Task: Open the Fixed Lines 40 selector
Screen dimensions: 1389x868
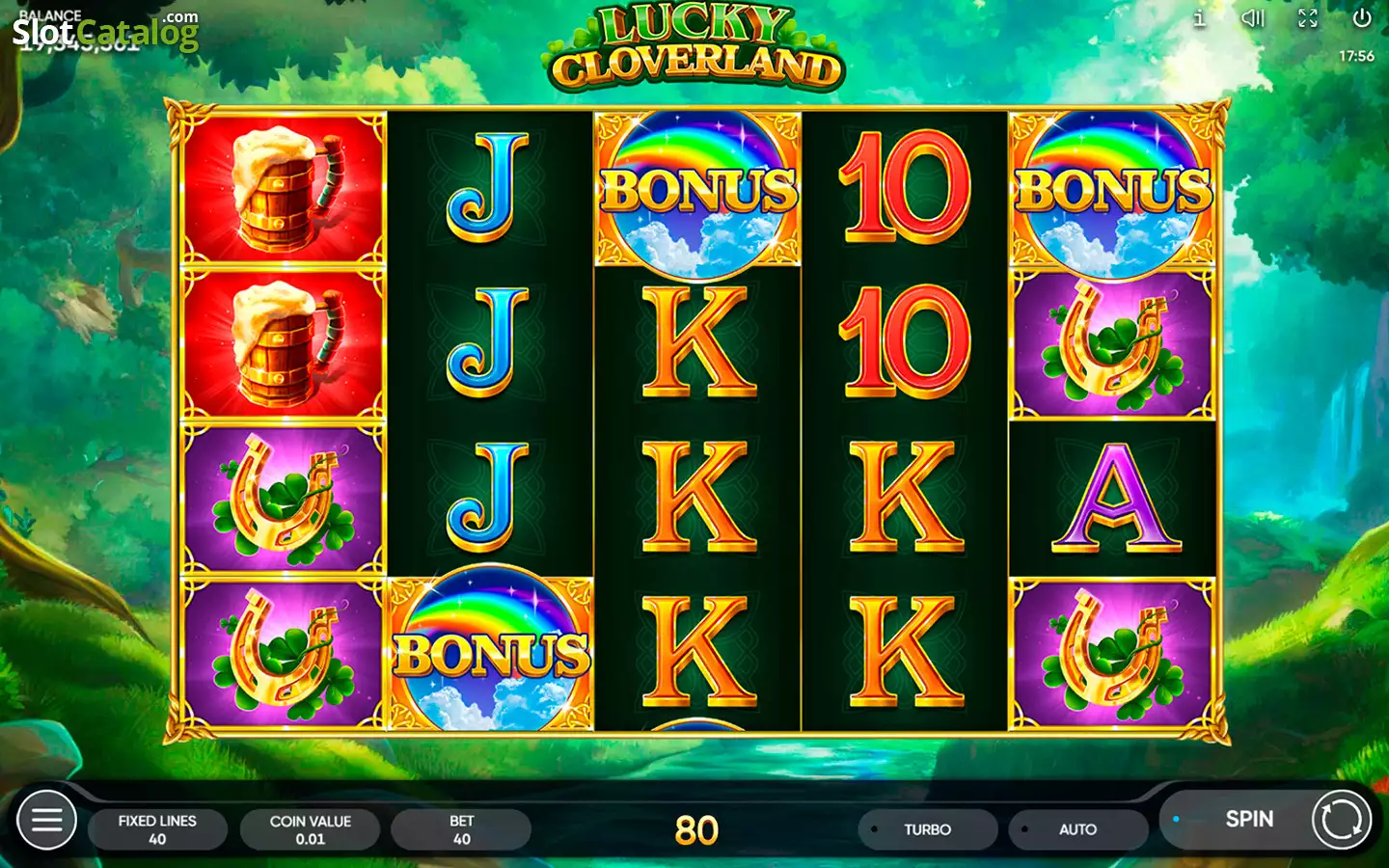Action: 157,829
